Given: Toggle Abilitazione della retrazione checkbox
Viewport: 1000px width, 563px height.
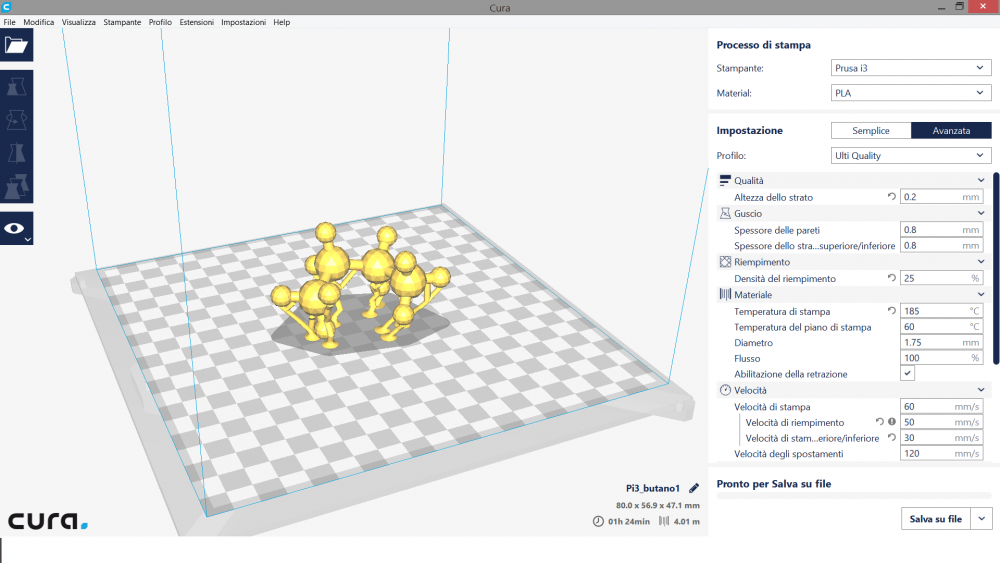Looking at the screenshot, I should pos(907,373).
